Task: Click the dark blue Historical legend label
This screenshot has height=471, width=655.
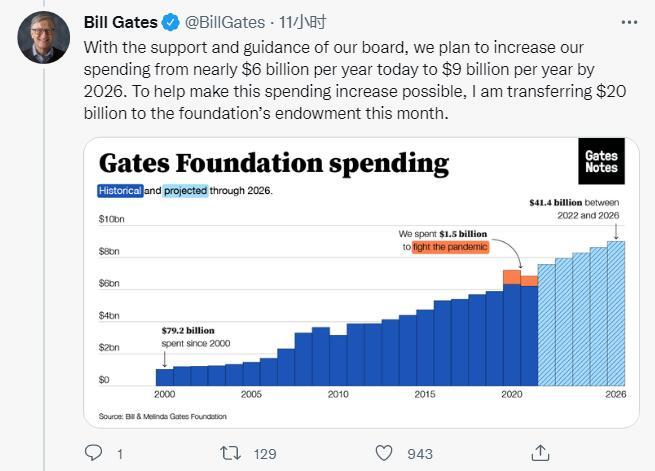Action: coord(120,190)
